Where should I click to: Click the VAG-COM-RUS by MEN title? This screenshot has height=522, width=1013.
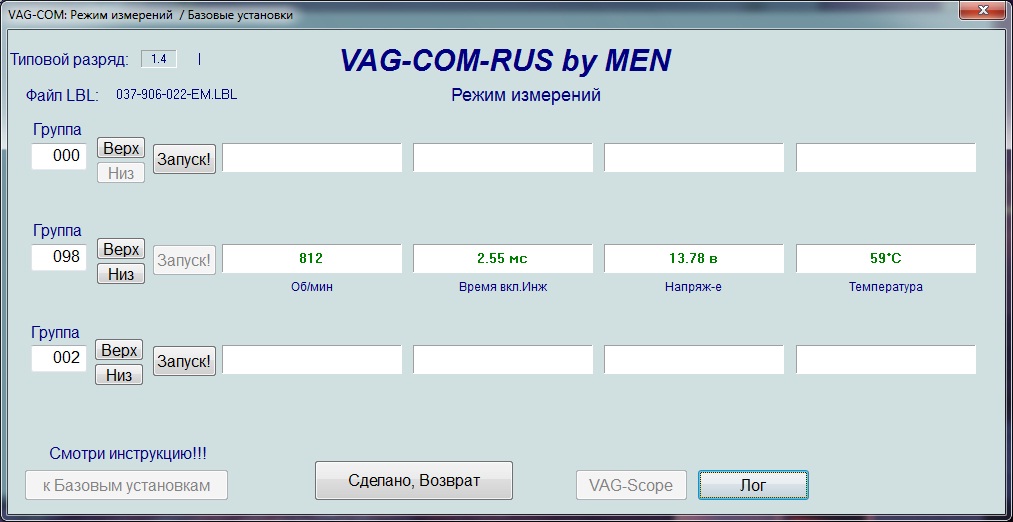tap(505, 60)
